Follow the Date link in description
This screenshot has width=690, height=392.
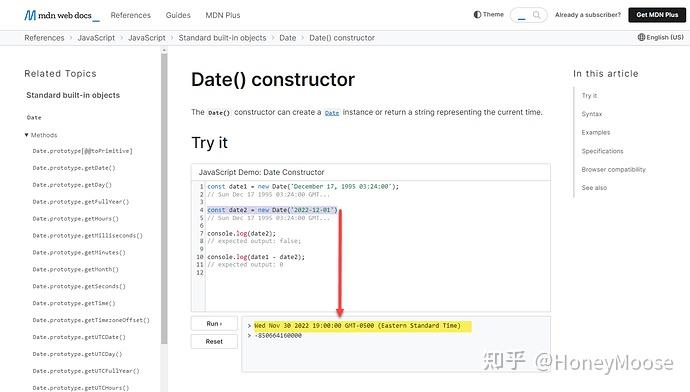332,113
